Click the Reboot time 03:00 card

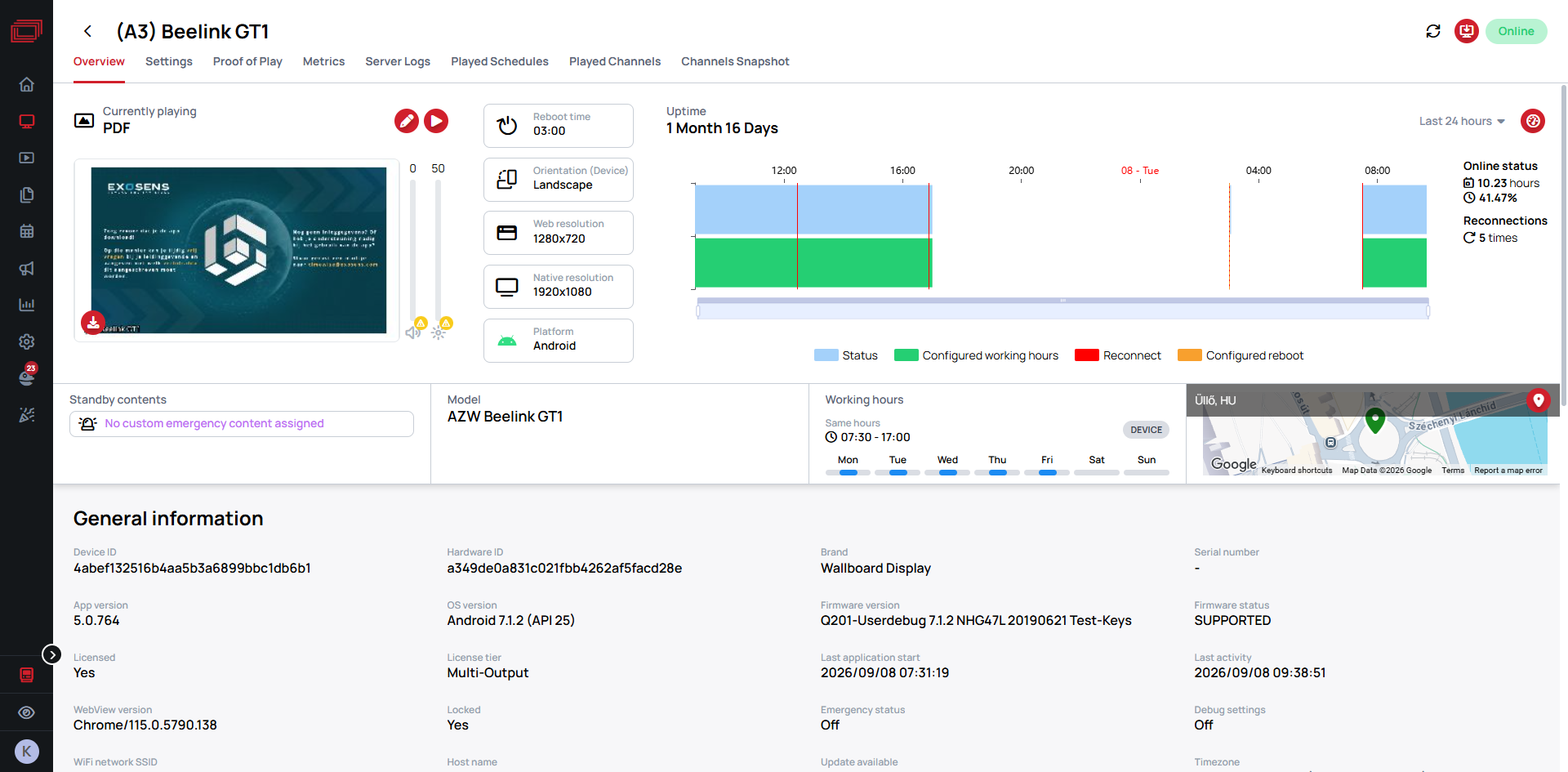pyautogui.click(x=559, y=125)
